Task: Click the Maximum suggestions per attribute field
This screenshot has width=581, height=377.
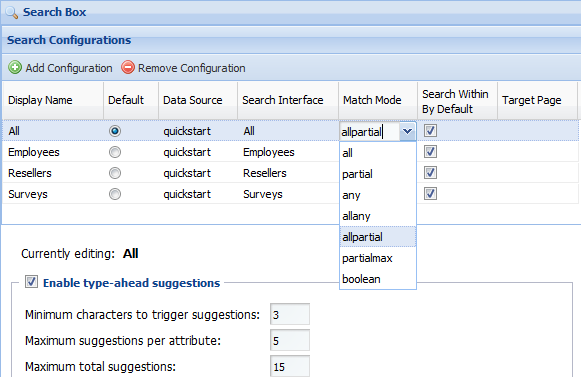Action: tap(290, 340)
